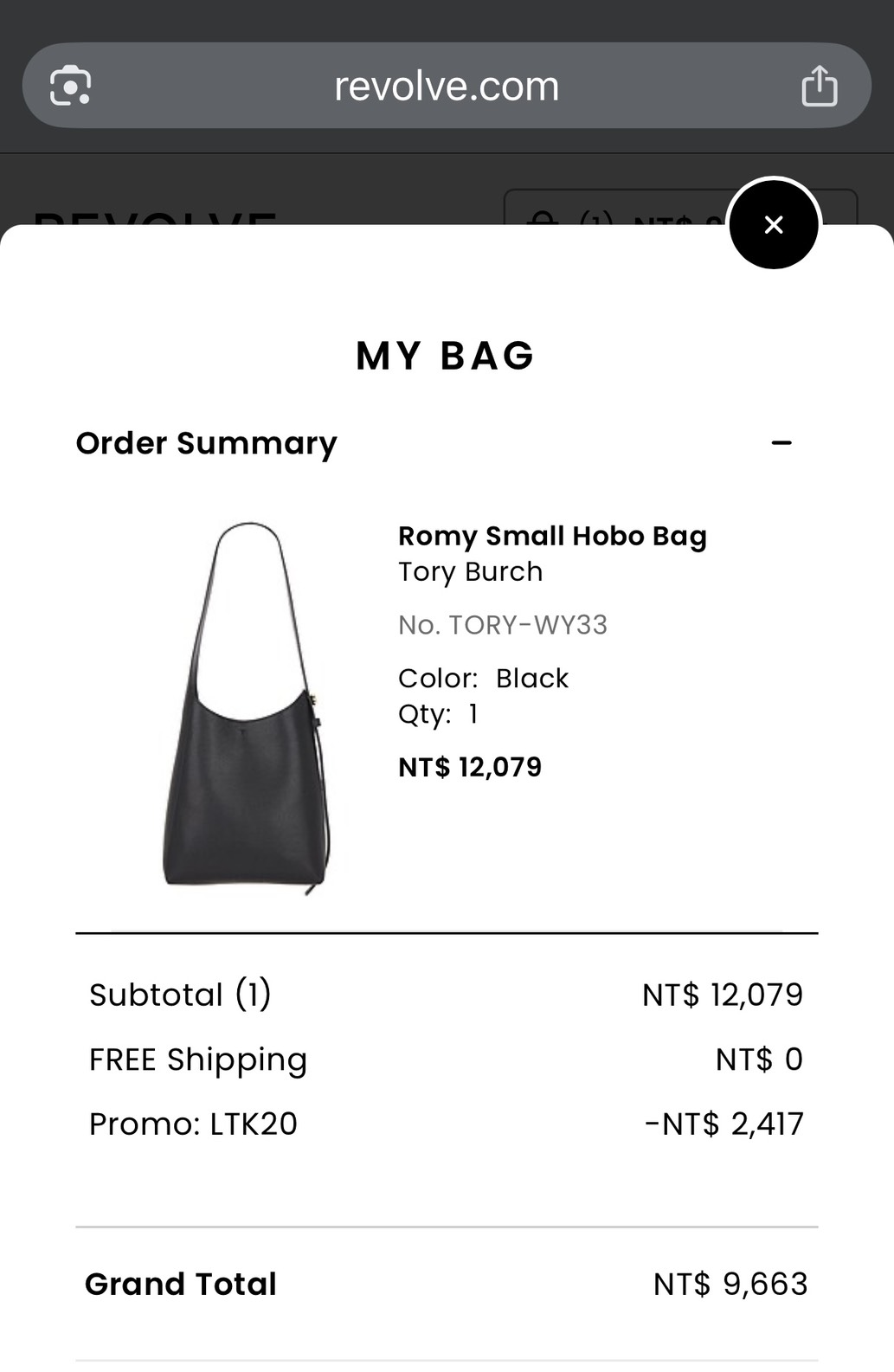This screenshot has height=1372, width=894.
Task: Open the Romy Small Hobo Bag link
Action: click(552, 536)
